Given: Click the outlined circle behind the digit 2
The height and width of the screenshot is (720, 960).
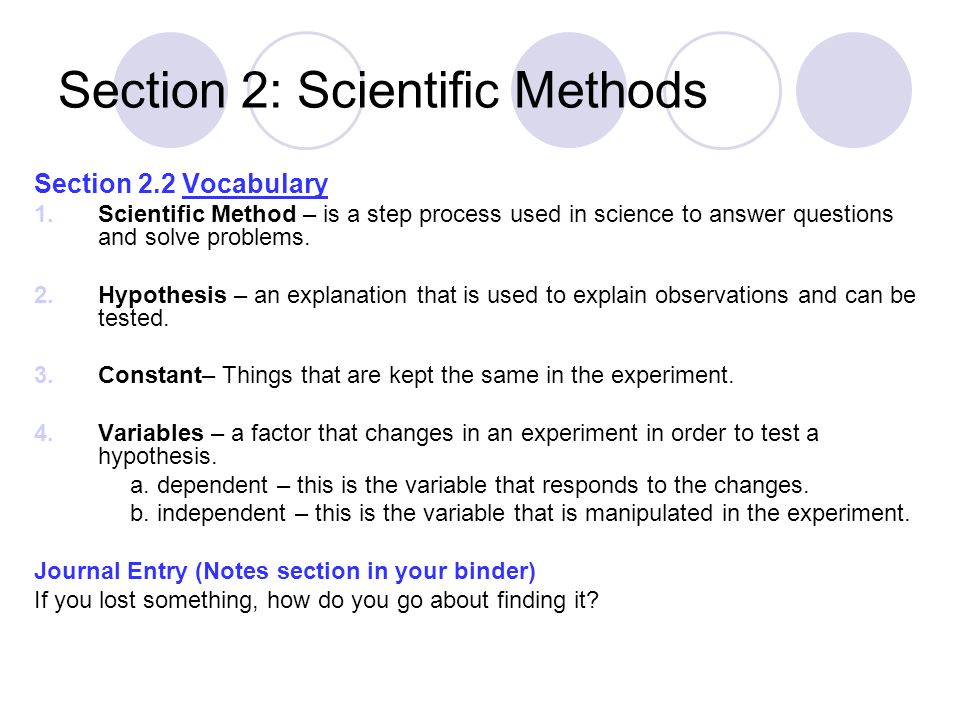Looking at the screenshot, I should point(306,90).
